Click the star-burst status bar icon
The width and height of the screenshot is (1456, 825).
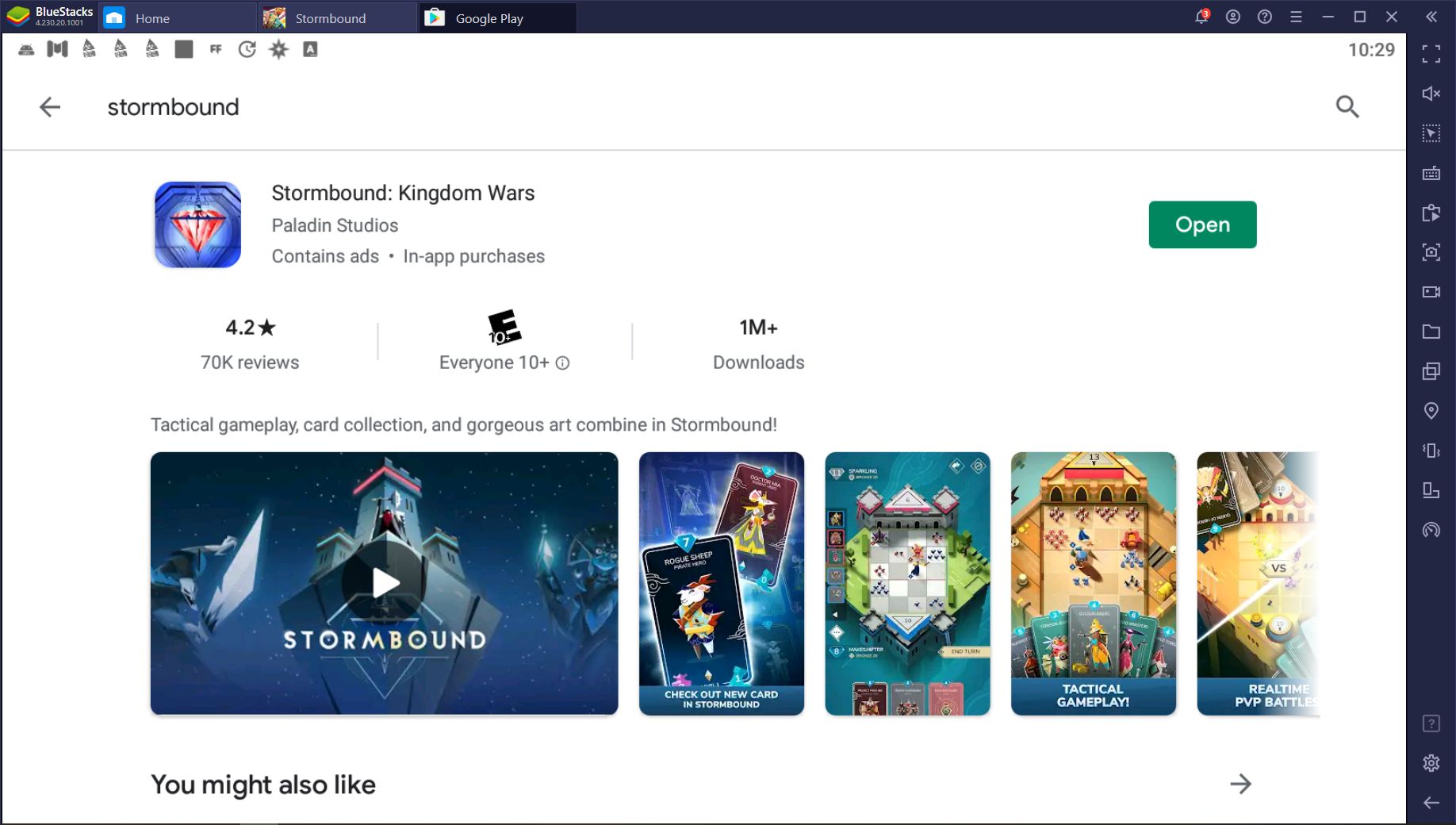(x=279, y=49)
